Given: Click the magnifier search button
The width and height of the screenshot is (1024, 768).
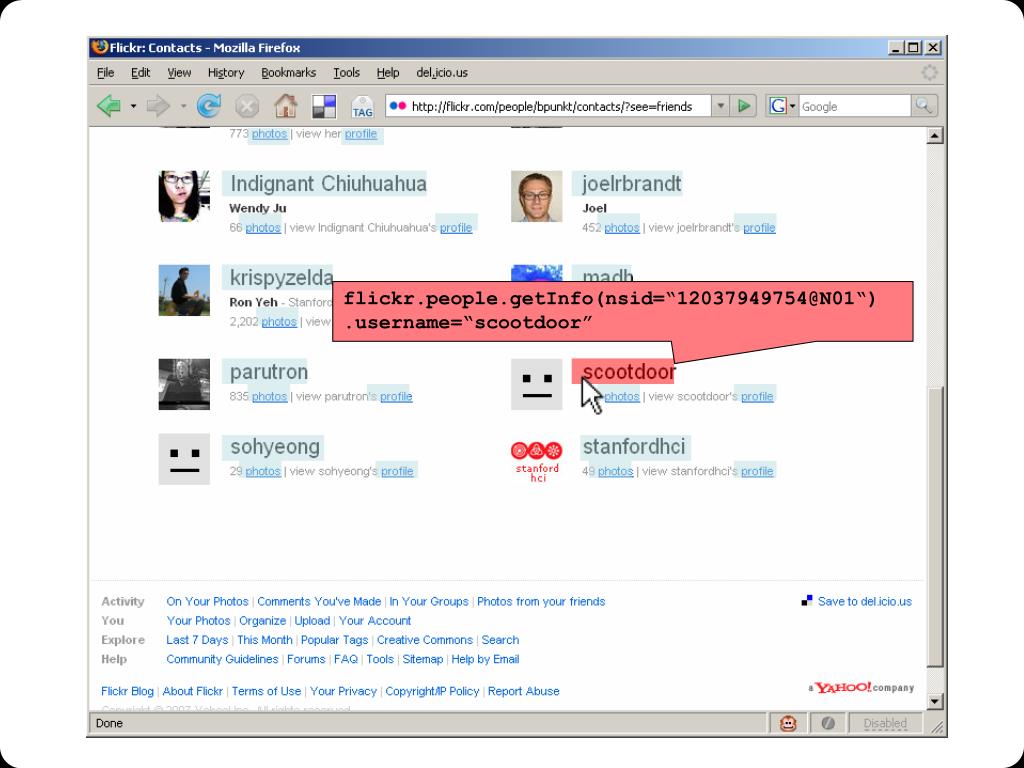Looking at the screenshot, I should 924,106.
